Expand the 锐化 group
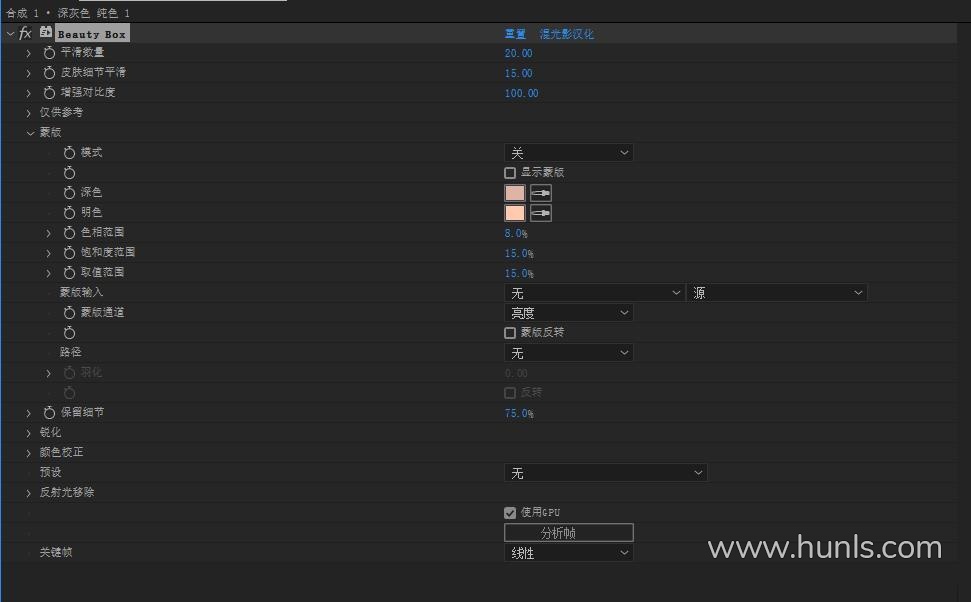971x602 pixels. tap(28, 433)
